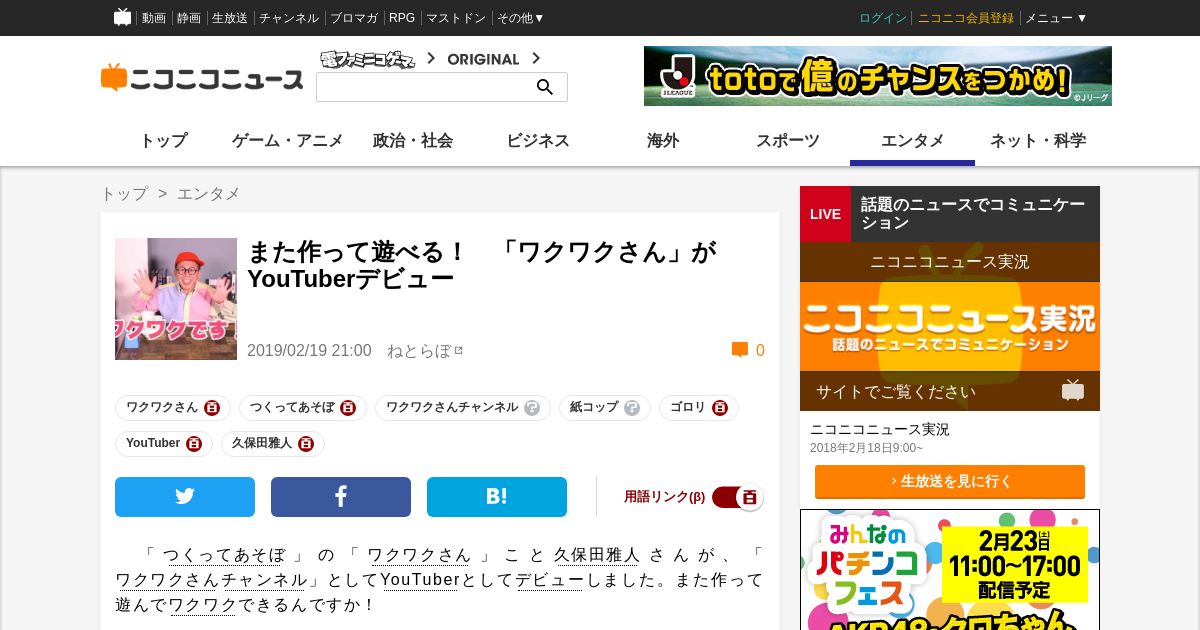Open the ワクワクさん tag
The width and height of the screenshot is (1200, 630).
(x=173, y=408)
